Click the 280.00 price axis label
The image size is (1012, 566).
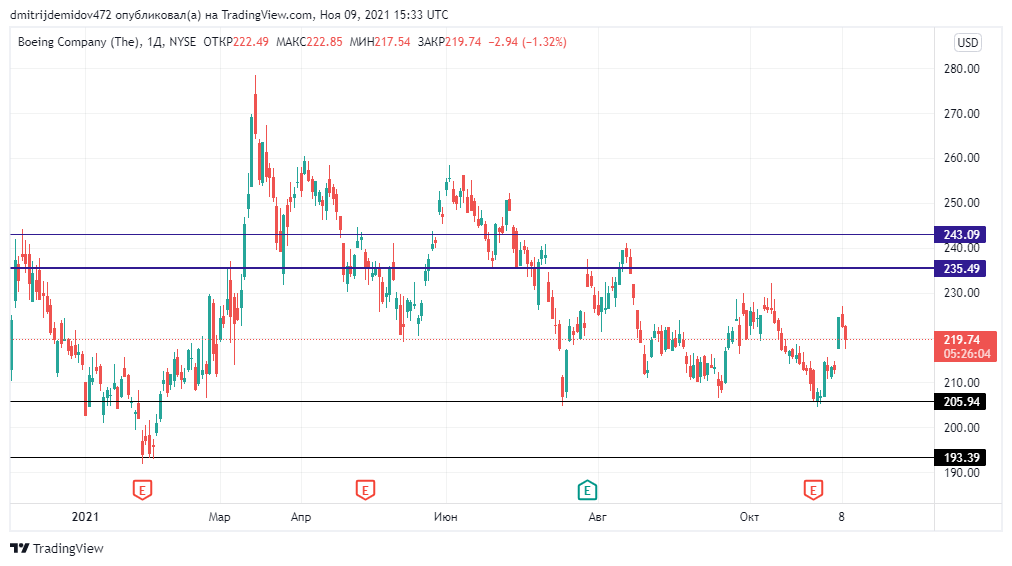962,69
